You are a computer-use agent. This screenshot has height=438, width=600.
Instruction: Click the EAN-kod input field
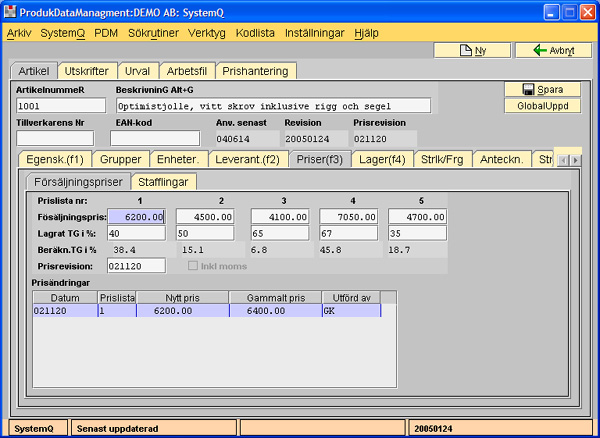155,138
